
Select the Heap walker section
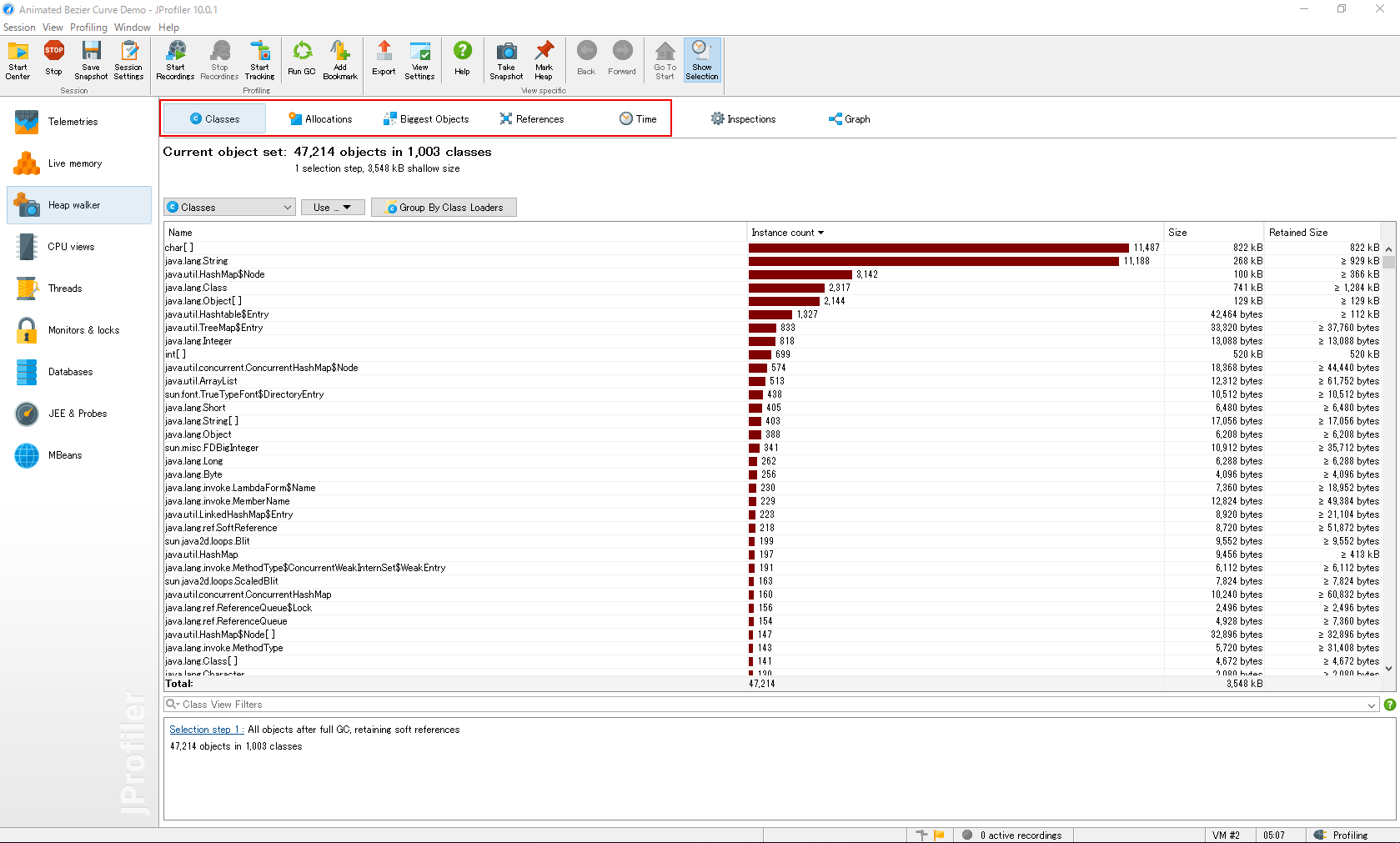pyautogui.click(x=79, y=205)
